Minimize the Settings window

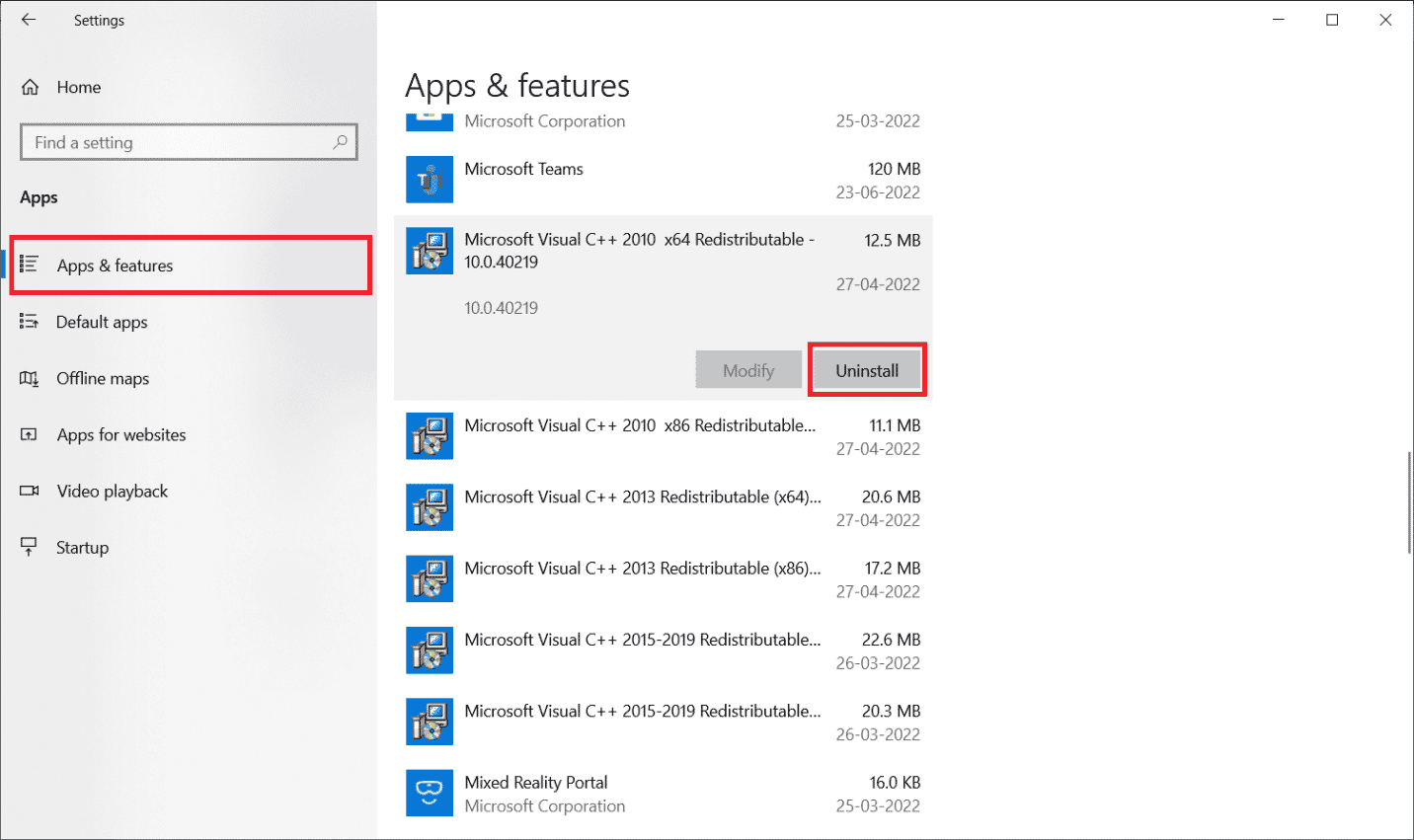tap(1279, 20)
